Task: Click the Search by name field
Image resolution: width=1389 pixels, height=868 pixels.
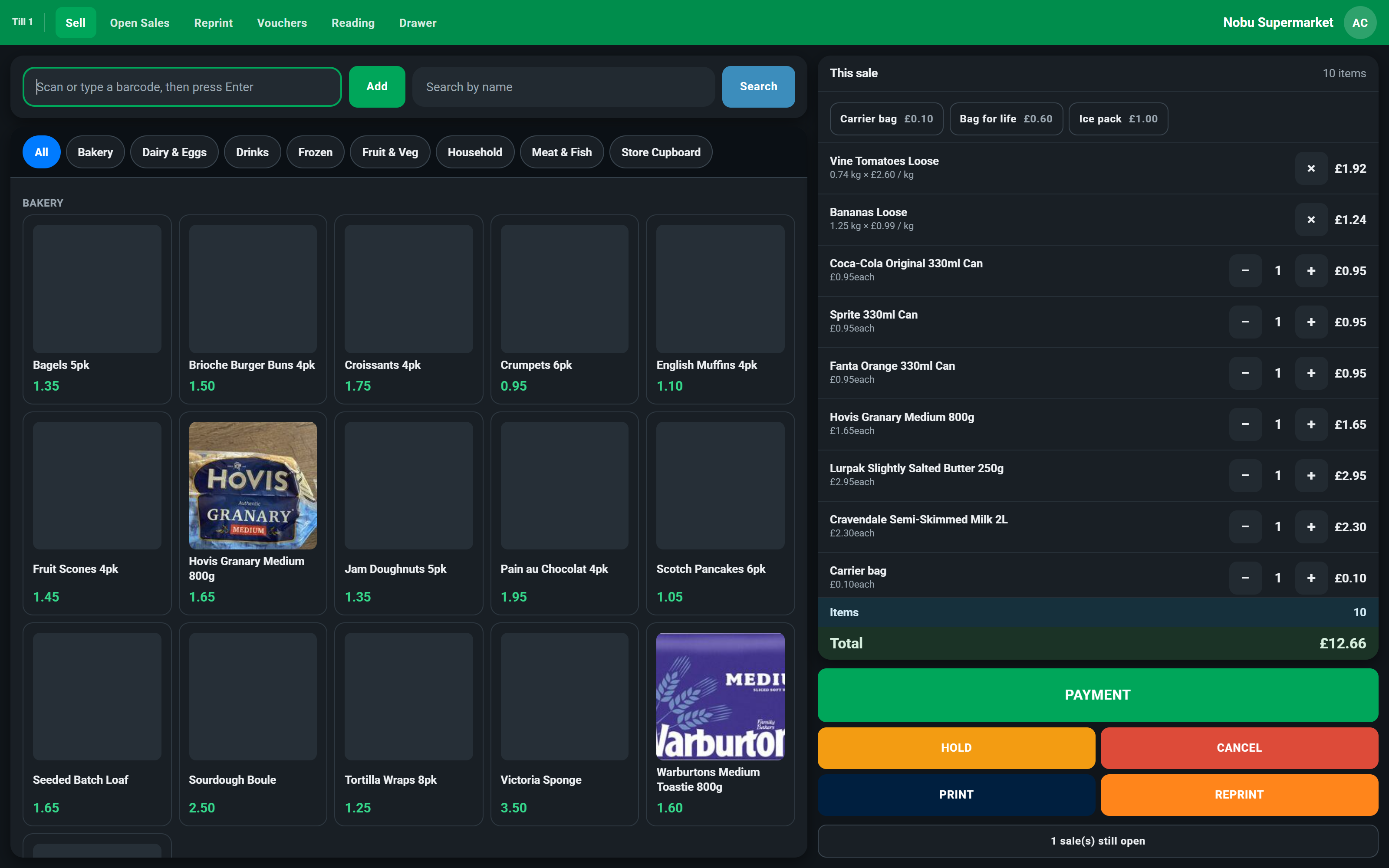Action: 564,87
